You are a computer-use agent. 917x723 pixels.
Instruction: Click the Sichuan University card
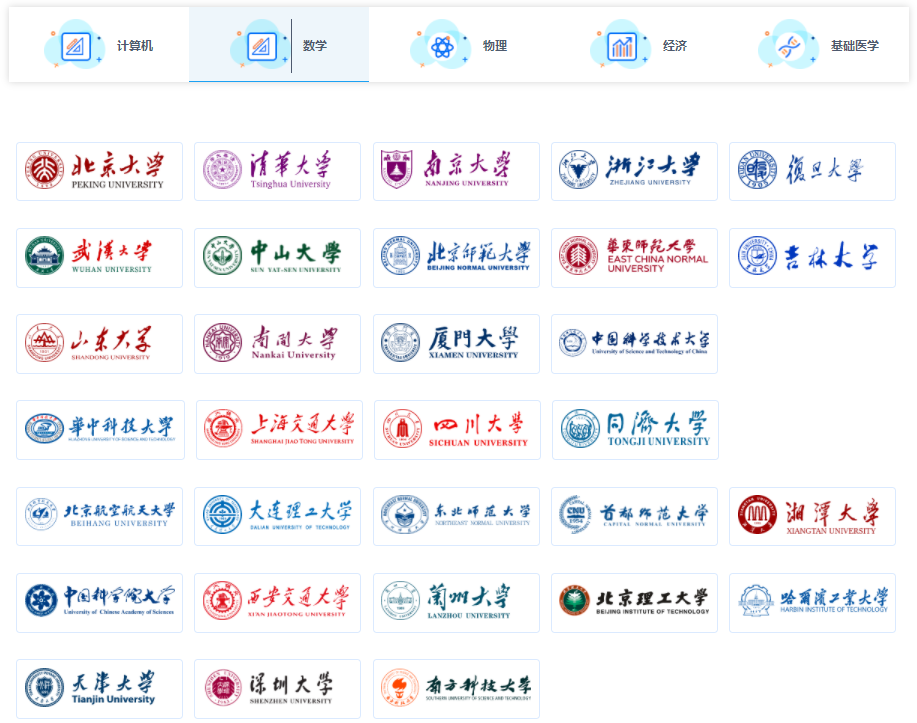click(457, 430)
